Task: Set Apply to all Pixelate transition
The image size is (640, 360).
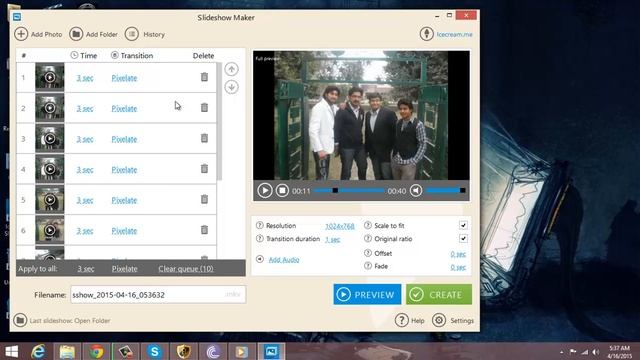Action: pos(124,269)
